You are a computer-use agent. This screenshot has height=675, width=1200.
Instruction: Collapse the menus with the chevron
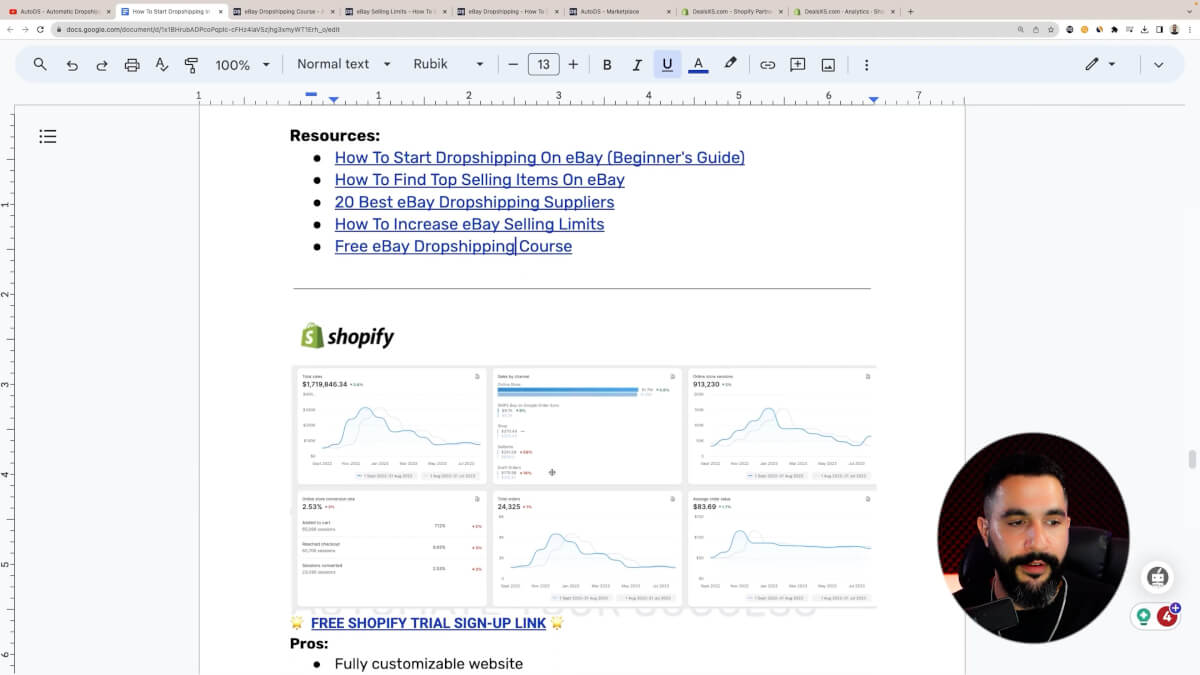click(x=1158, y=64)
